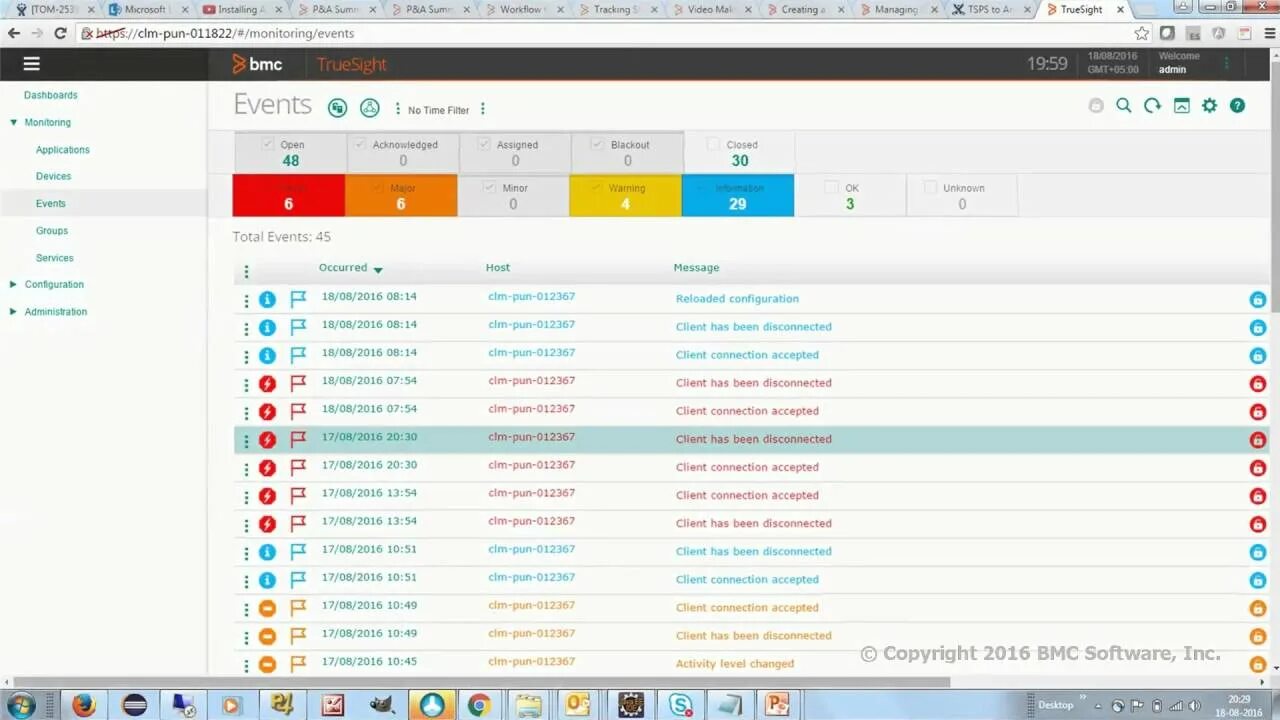Viewport: 1280px width, 720px height.
Task: Toggle the Minor severity filter checkbox
Action: coord(489,187)
